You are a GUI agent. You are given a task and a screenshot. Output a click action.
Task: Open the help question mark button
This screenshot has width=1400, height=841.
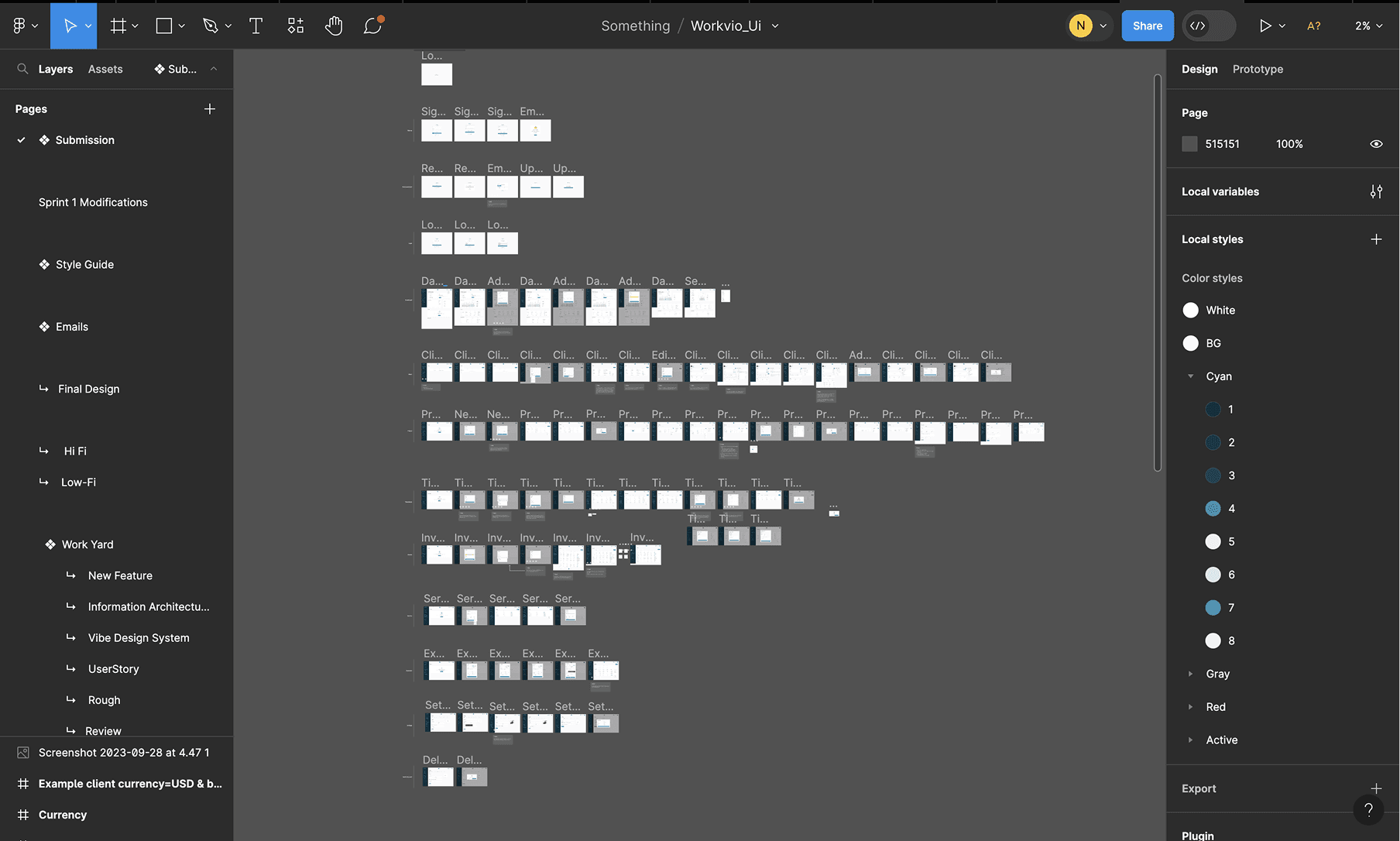pos(1369,810)
